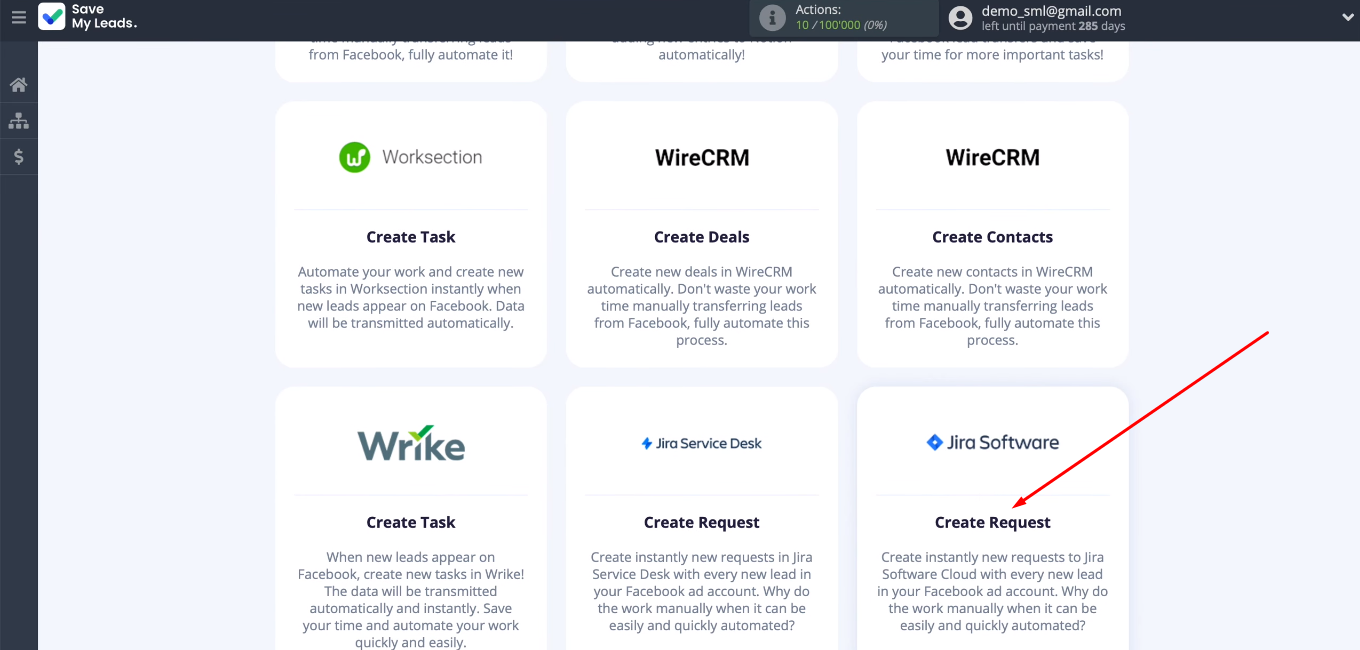Click the WireCRM logo above Create Contacts
The image size is (1360, 650).
[x=993, y=157]
